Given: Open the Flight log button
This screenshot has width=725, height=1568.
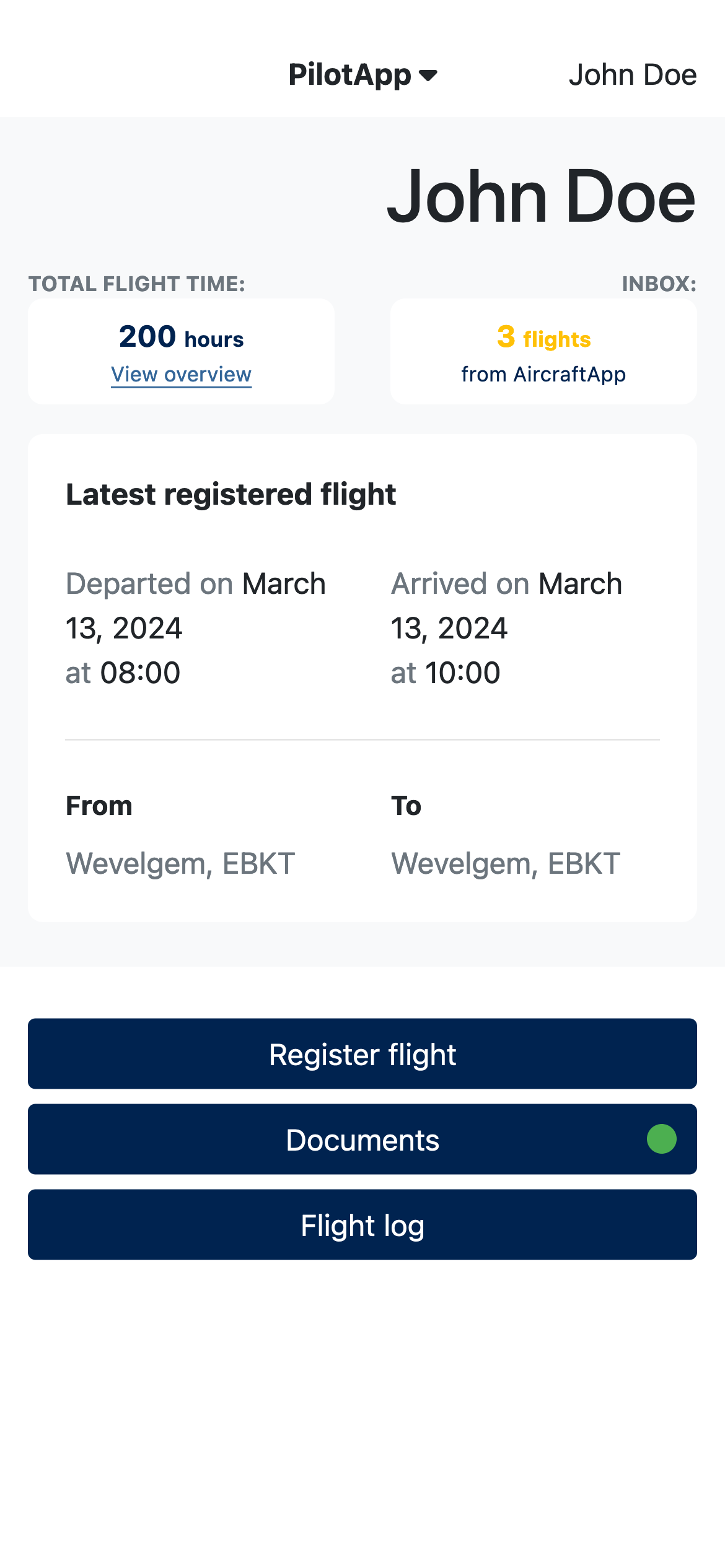Looking at the screenshot, I should tap(362, 1225).
